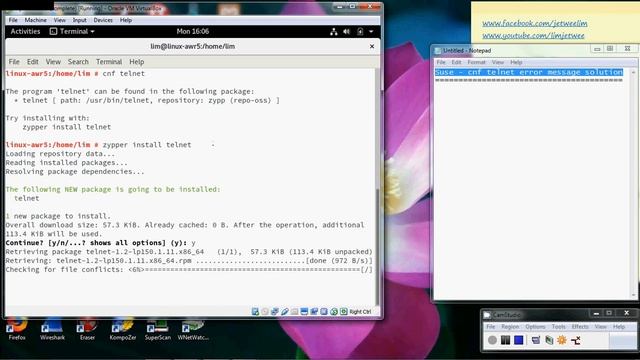
Task: Open the youtube.com/limjetwee link
Action: click(533, 36)
